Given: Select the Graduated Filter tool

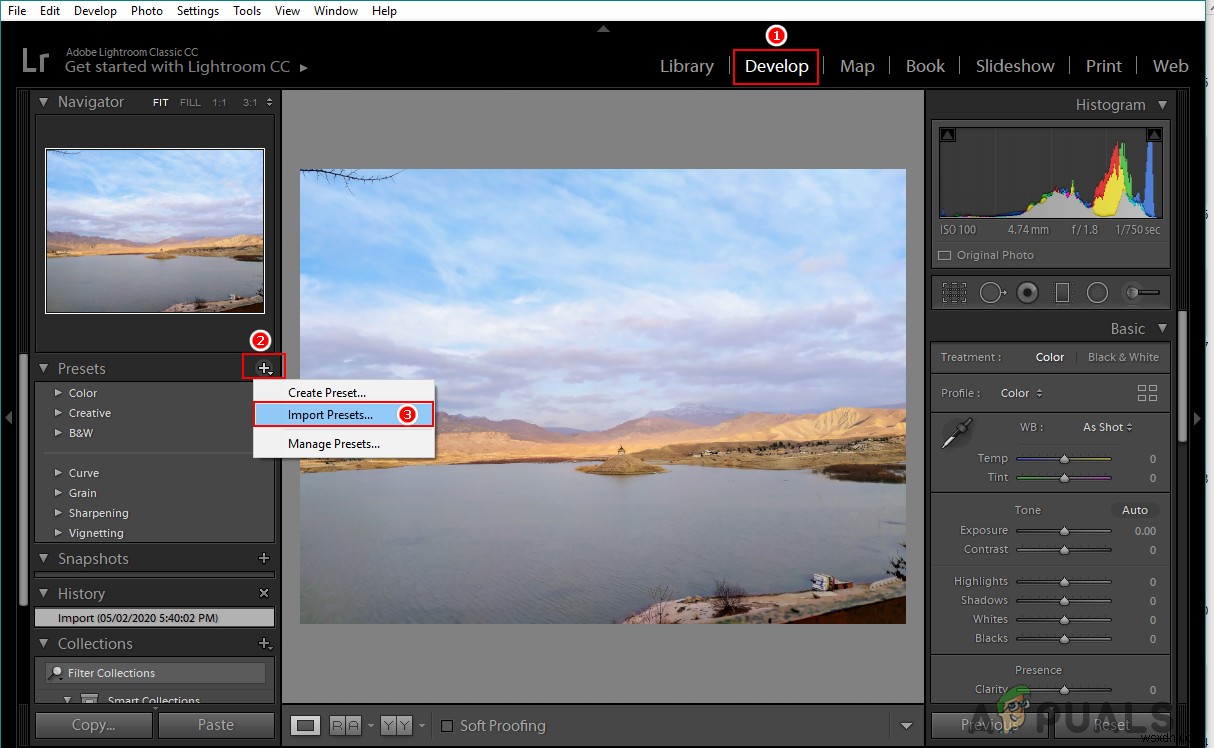Looking at the screenshot, I should [1062, 293].
